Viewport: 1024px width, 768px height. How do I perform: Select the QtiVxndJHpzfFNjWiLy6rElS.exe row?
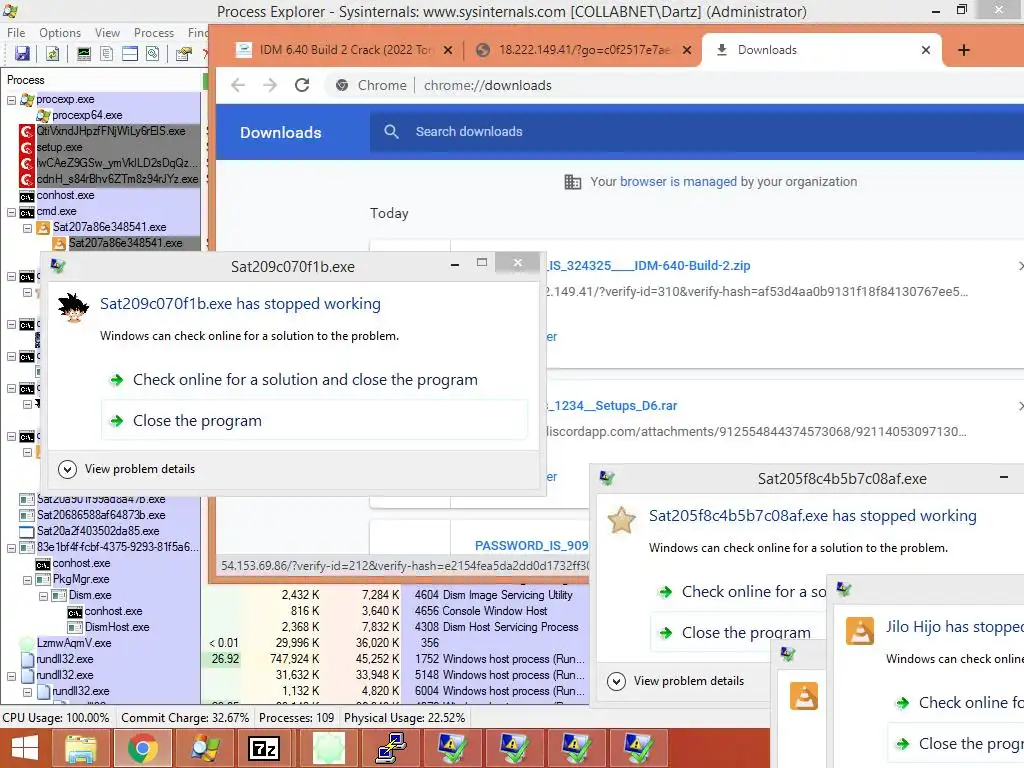tap(109, 131)
